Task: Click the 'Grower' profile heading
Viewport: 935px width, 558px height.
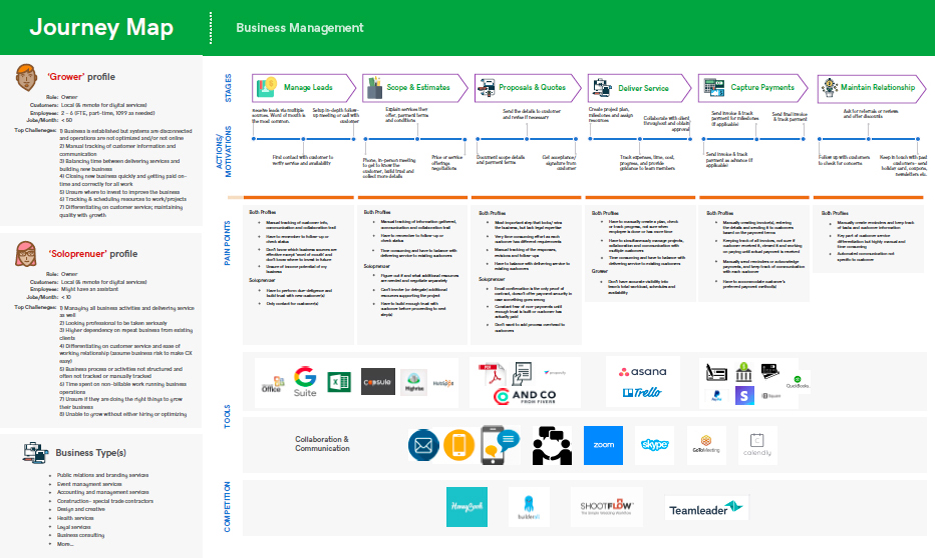Action: [x=81, y=77]
